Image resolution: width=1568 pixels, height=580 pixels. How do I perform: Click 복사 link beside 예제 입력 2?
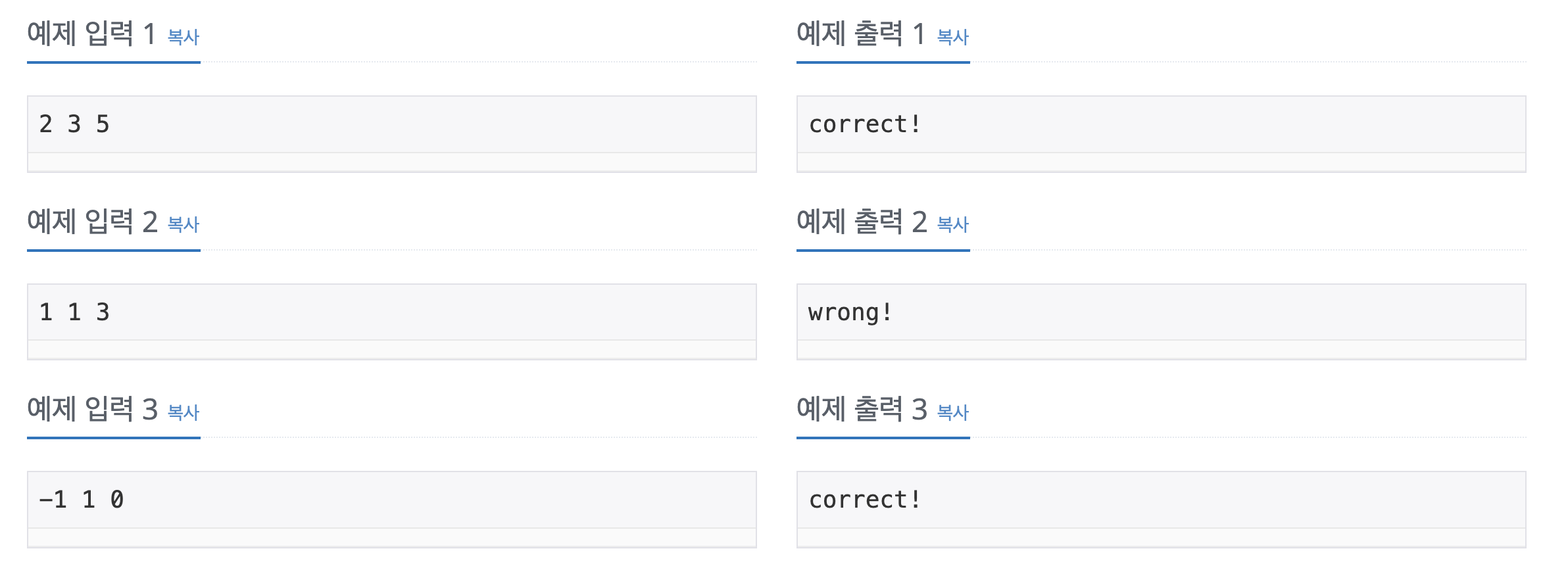click(x=184, y=225)
